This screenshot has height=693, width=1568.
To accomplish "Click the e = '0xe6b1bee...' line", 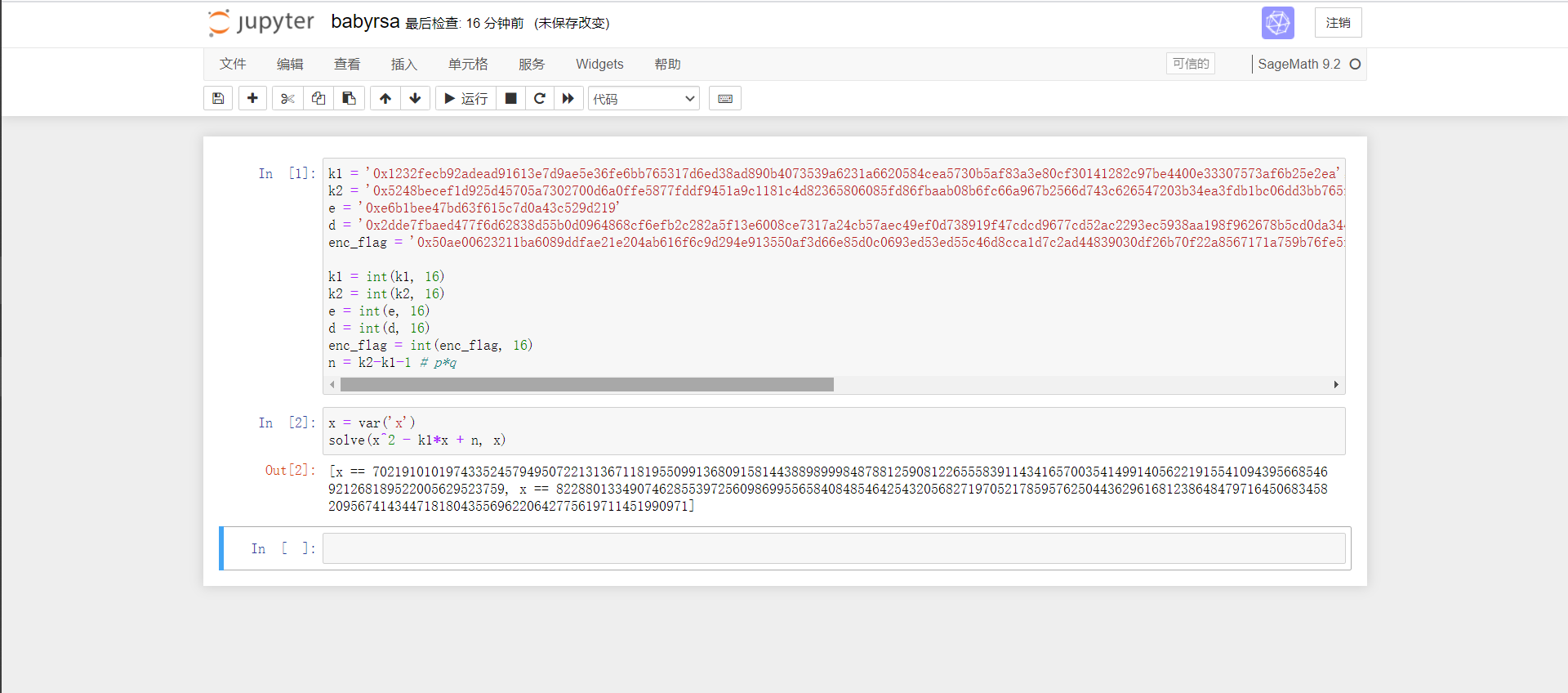I will pos(474,208).
